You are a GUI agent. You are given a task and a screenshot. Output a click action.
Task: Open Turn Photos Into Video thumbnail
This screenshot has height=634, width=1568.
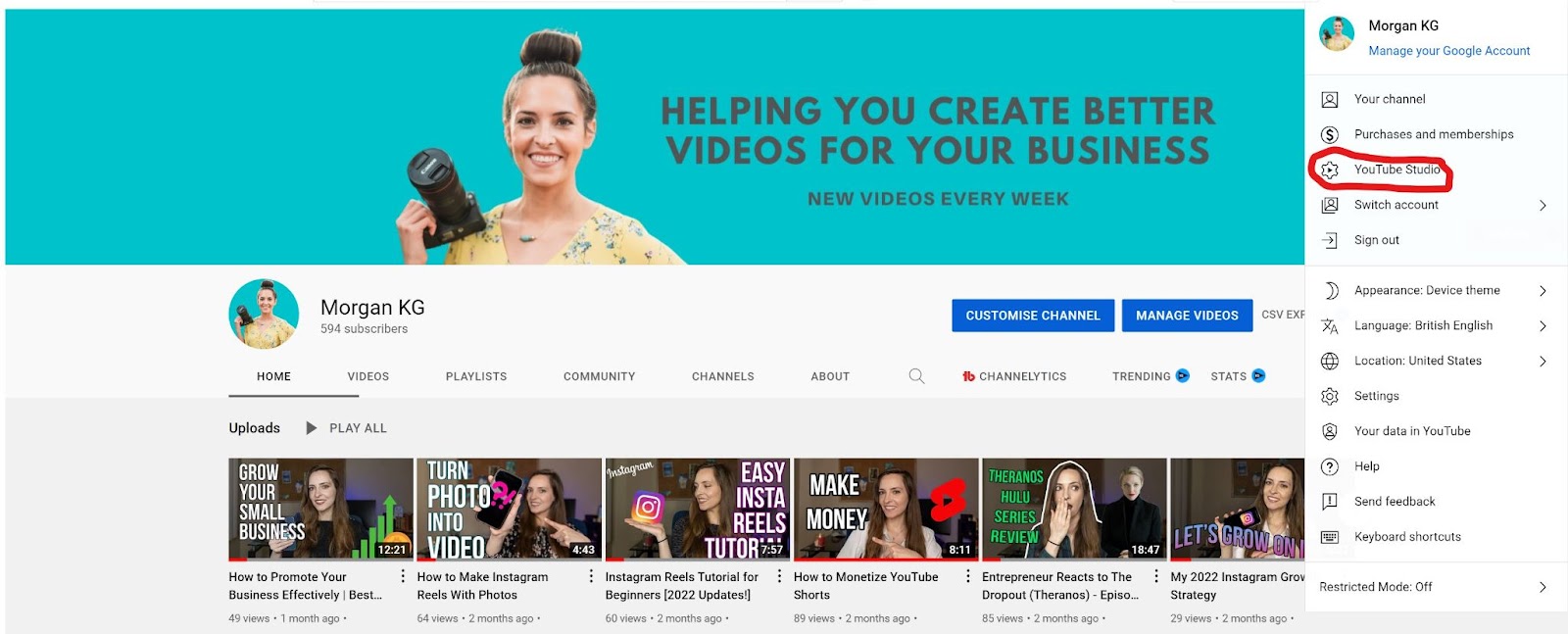point(509,510)
